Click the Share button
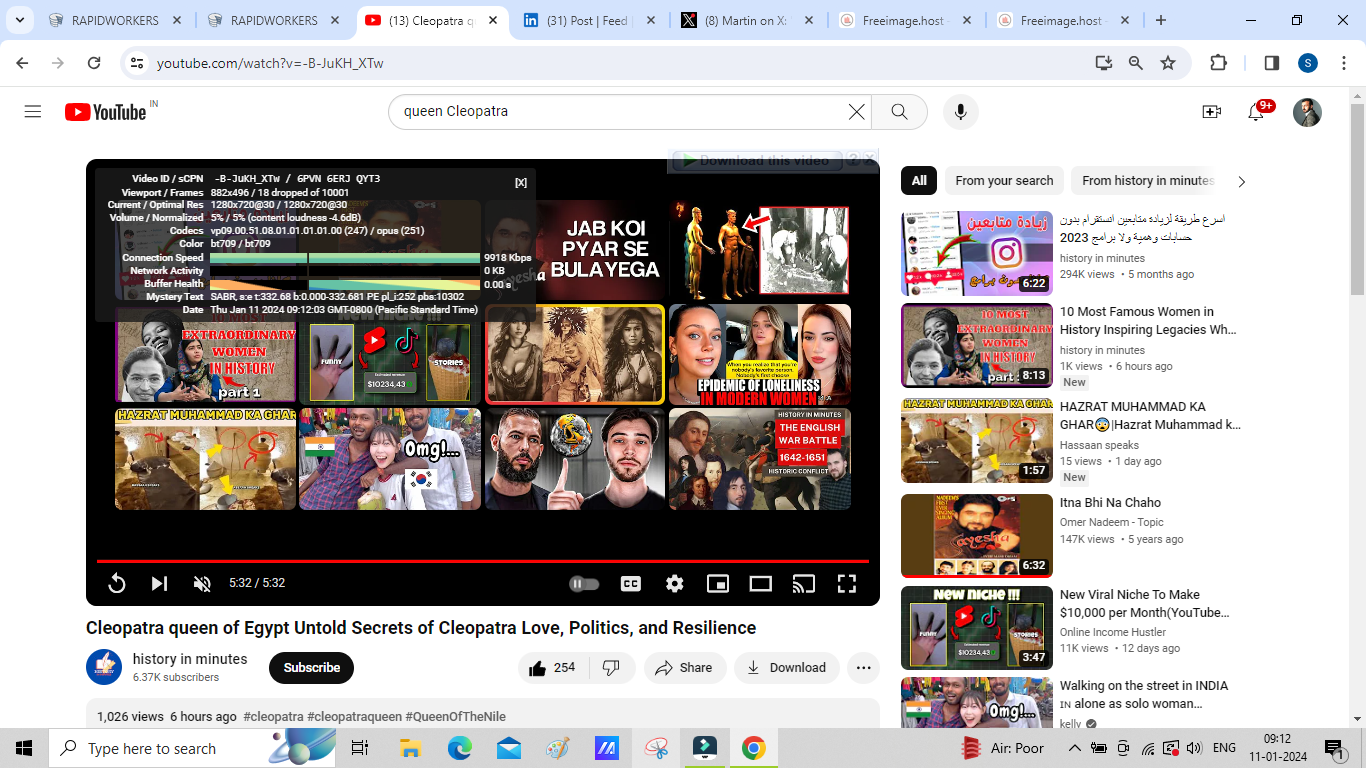Viewport: 1366px width, 768px height. tap(685, 668)
